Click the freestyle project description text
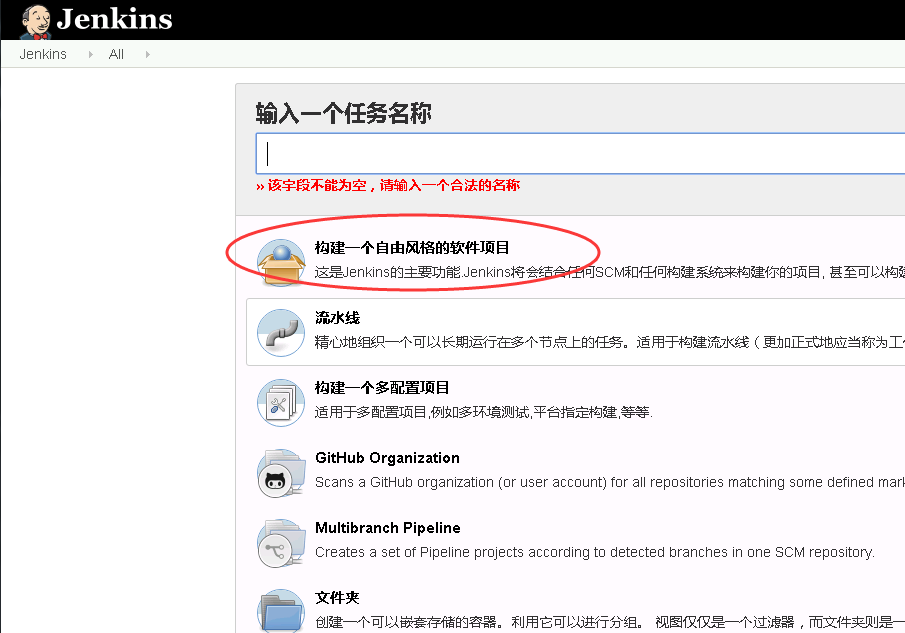The width and height of the screenshot is (905, 633). coord(609,272)
